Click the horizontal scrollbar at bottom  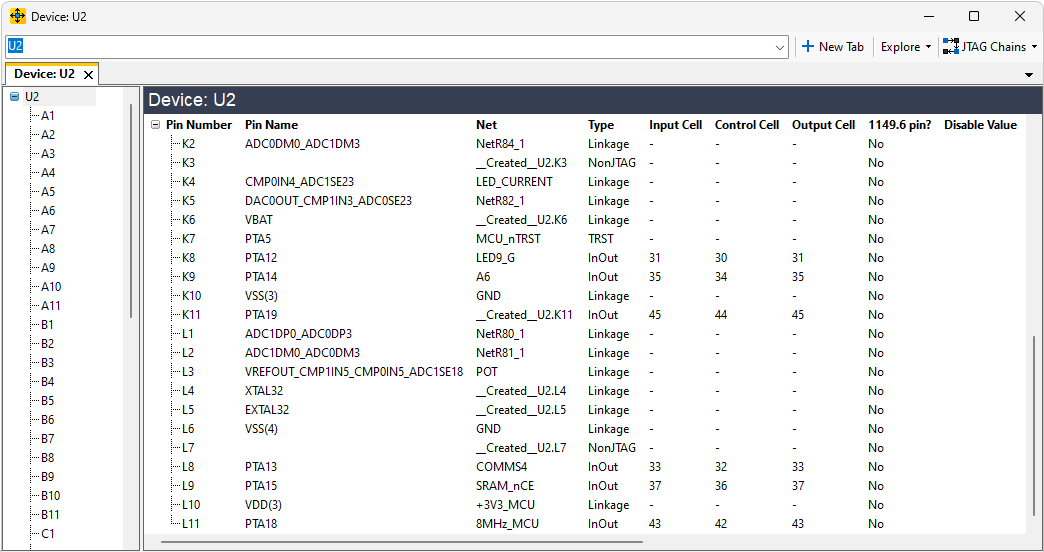pos(400,542)
